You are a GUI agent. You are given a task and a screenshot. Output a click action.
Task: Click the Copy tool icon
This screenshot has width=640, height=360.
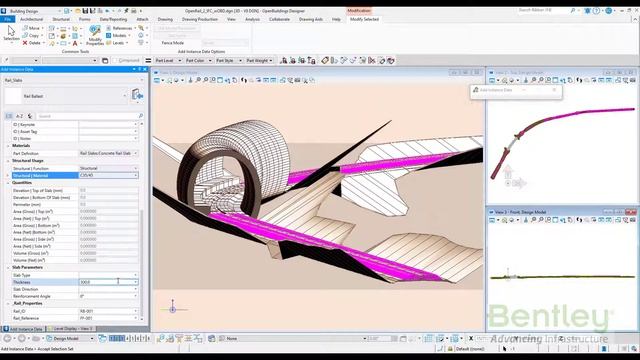(25, 36)
